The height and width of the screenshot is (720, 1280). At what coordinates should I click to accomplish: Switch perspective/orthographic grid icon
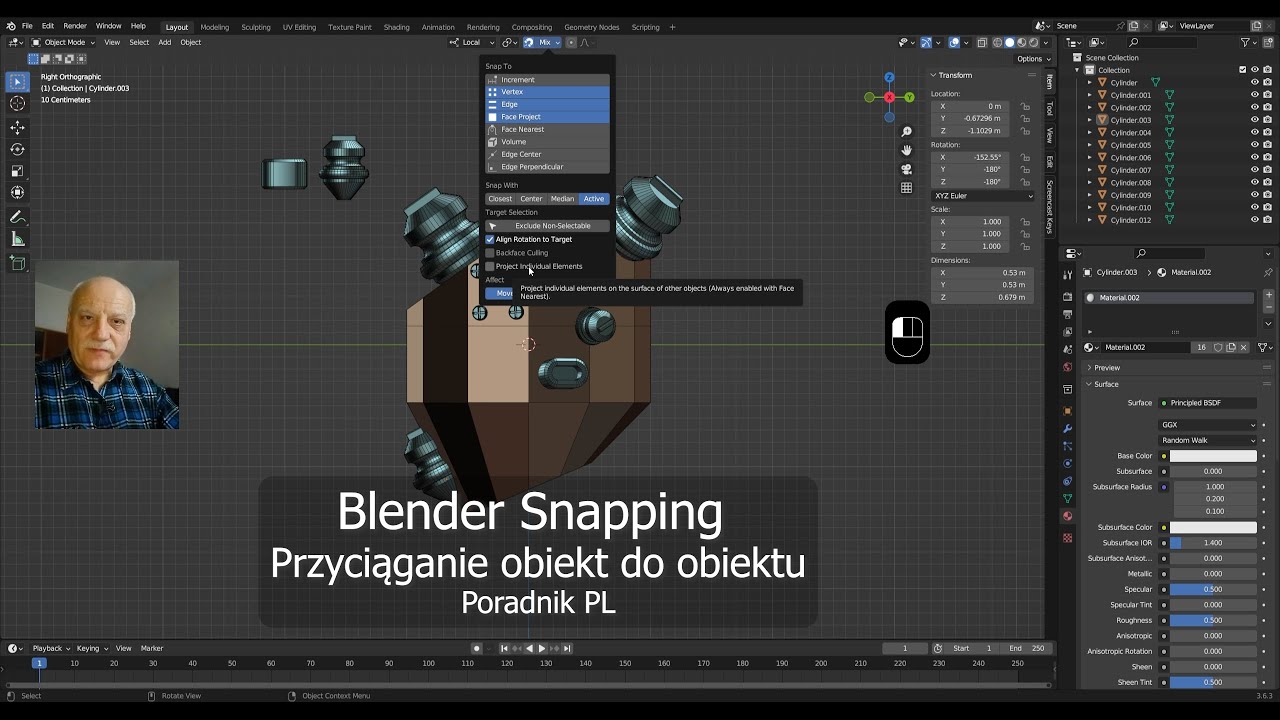click(x=907, y=187)
